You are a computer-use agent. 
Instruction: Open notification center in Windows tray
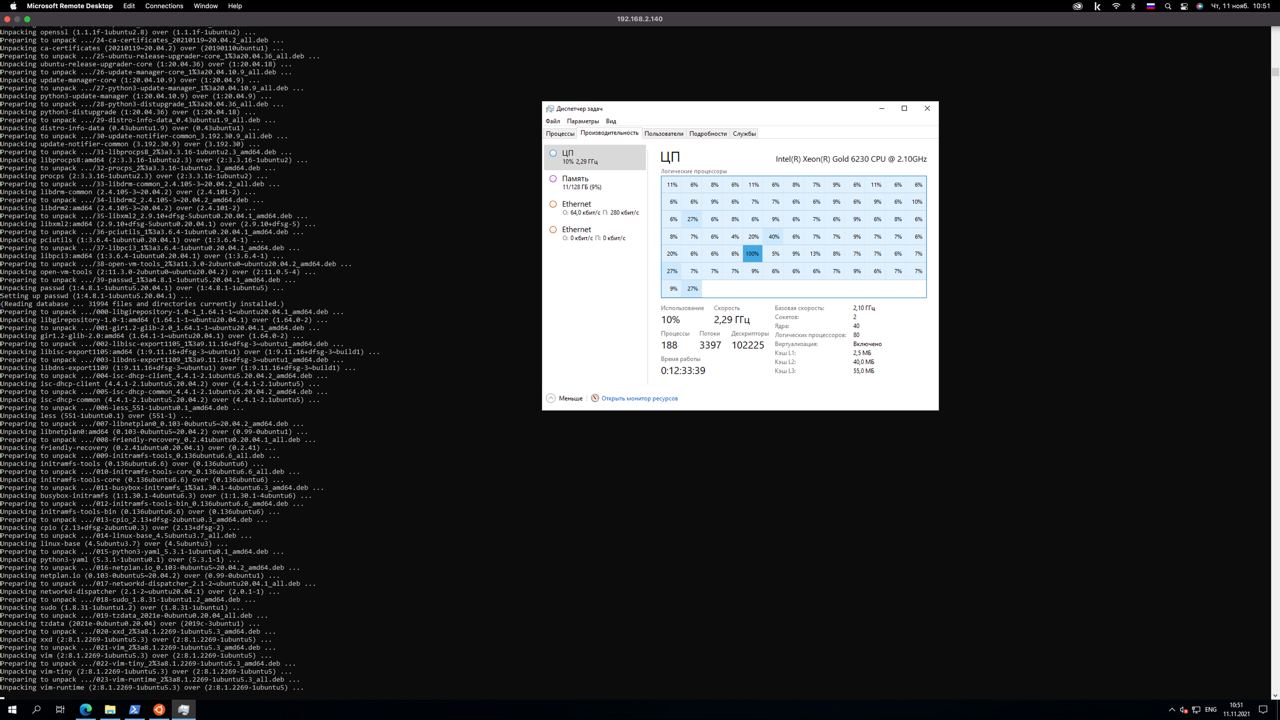tap(1265, 709)
